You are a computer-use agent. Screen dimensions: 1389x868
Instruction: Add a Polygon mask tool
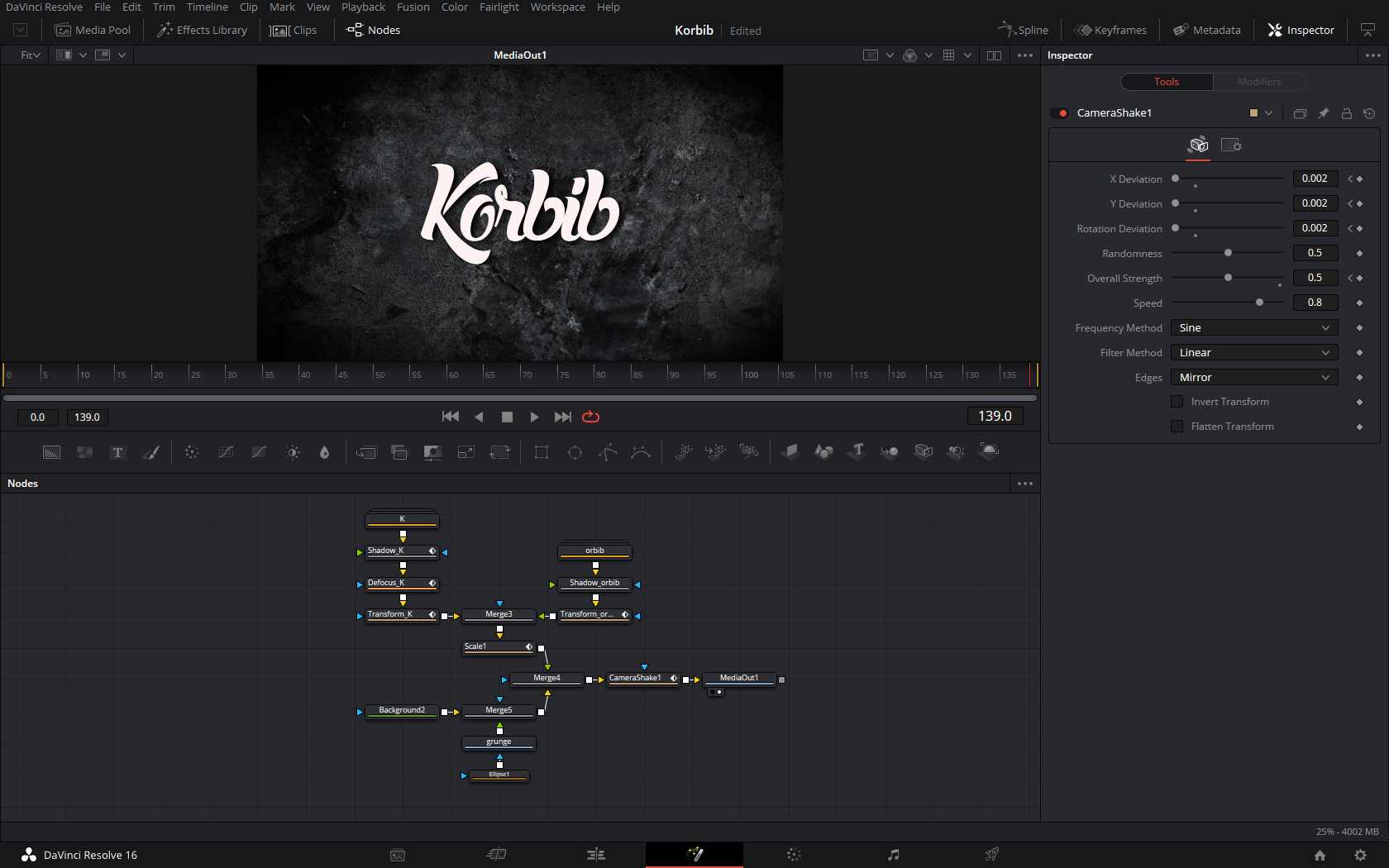(608, 452)
